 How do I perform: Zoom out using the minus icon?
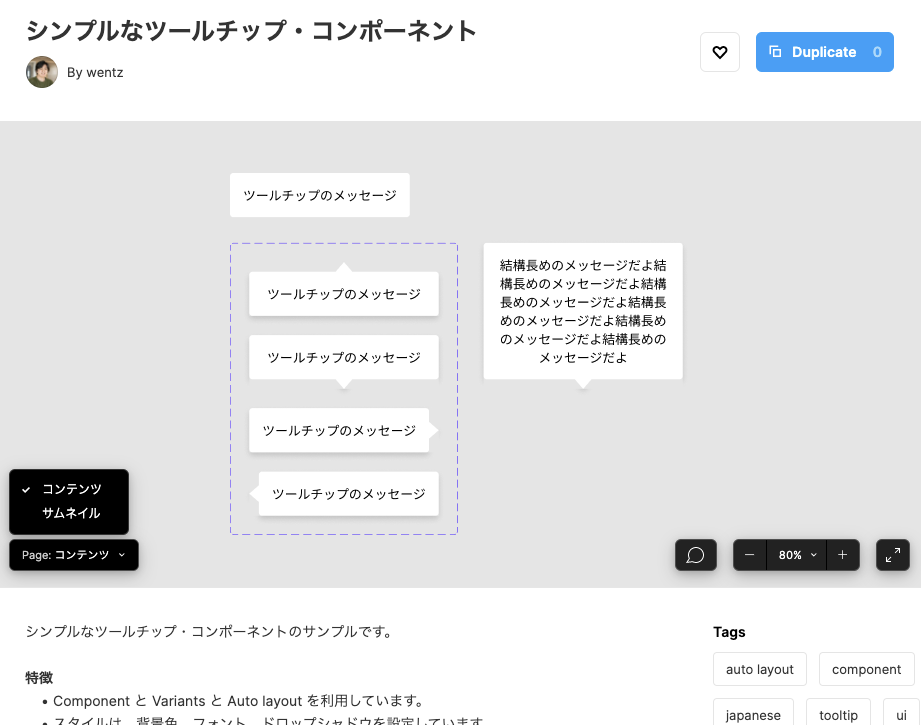pyautogui.click(x=749, y=555)
